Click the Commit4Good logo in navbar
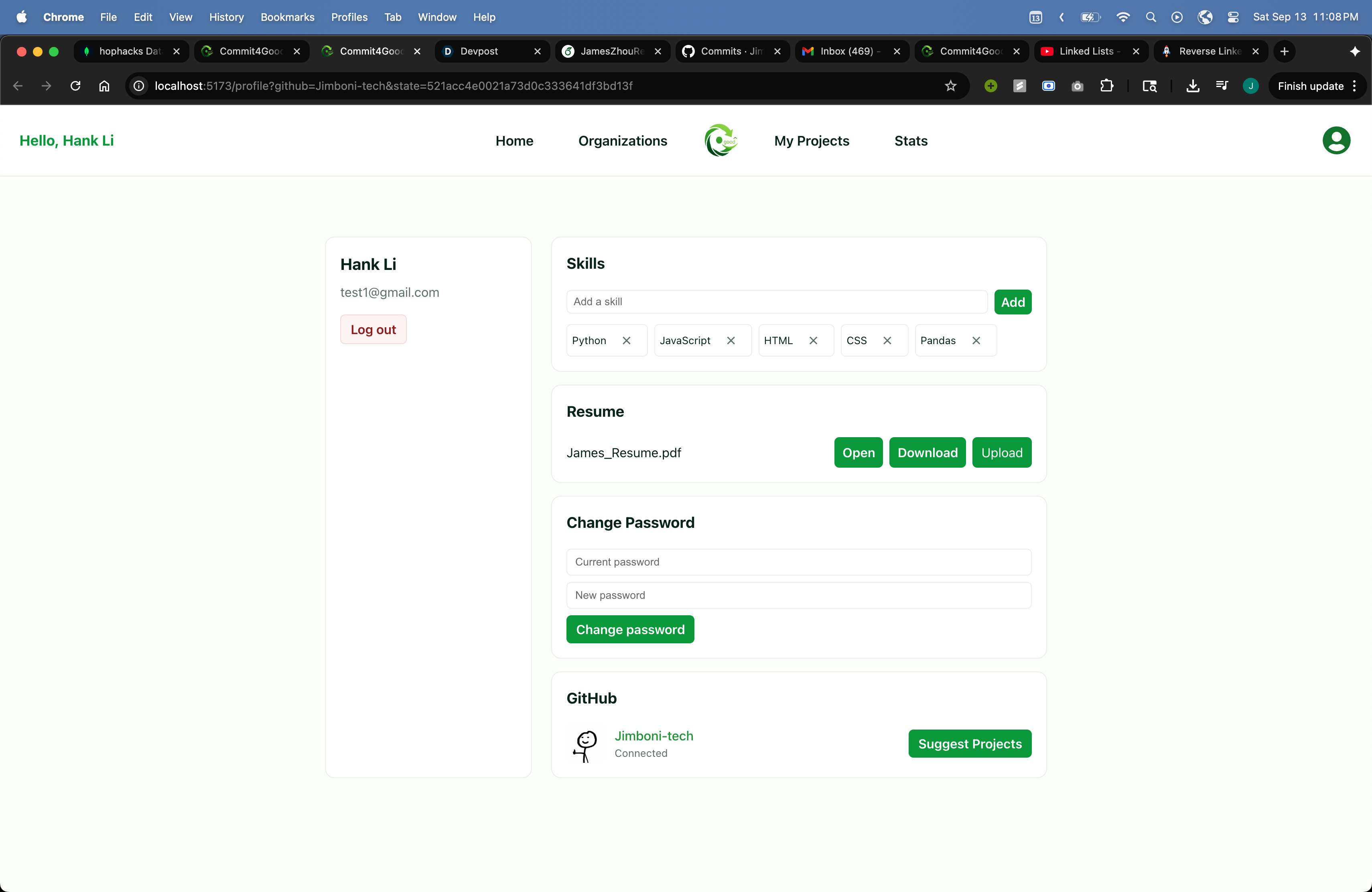 [721, 141]
